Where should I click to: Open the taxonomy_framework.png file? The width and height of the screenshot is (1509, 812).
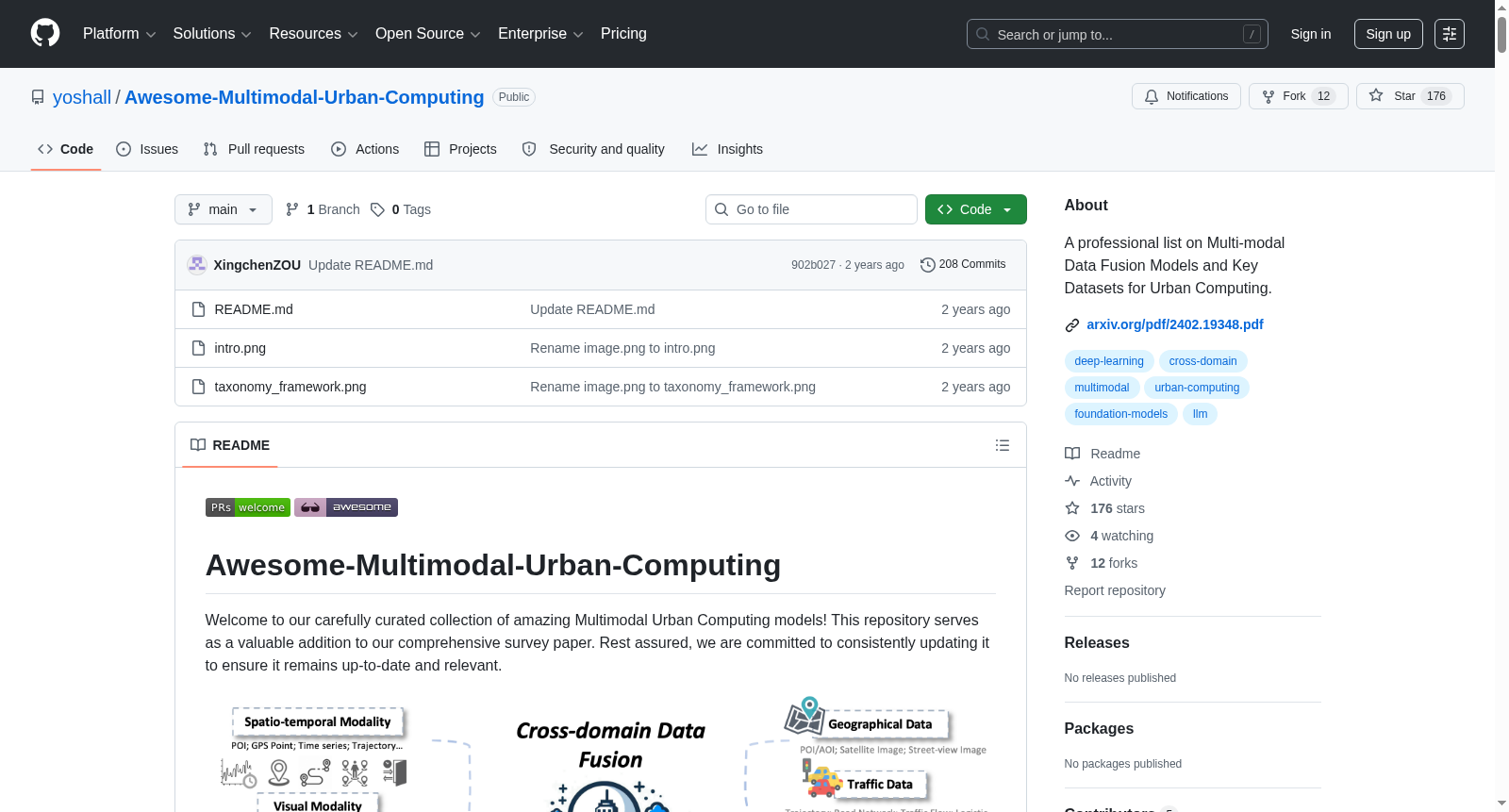[290, 387]
